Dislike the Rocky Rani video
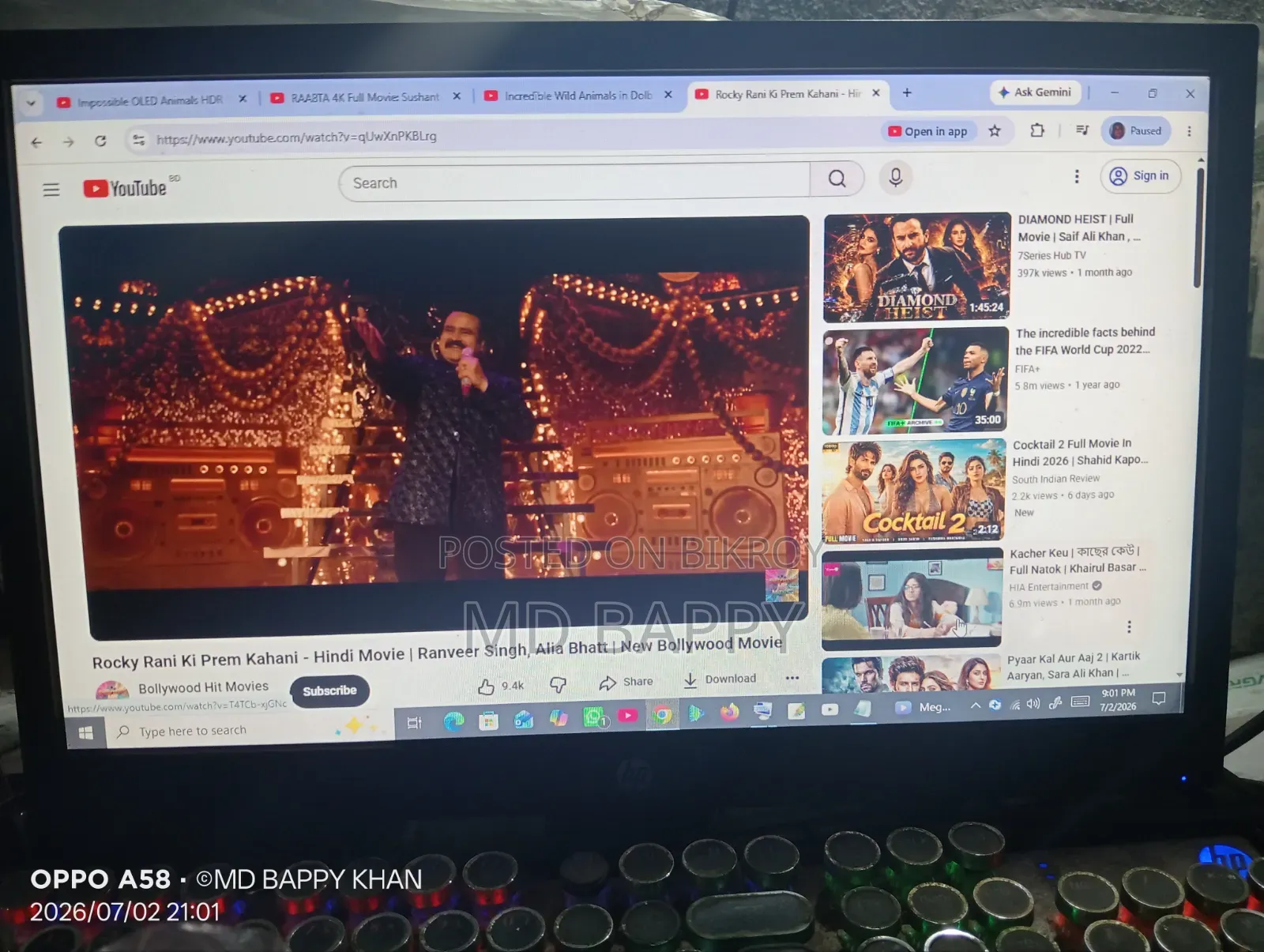The height and width of the screenshot is (952, 1264). (x=558, y=684)
